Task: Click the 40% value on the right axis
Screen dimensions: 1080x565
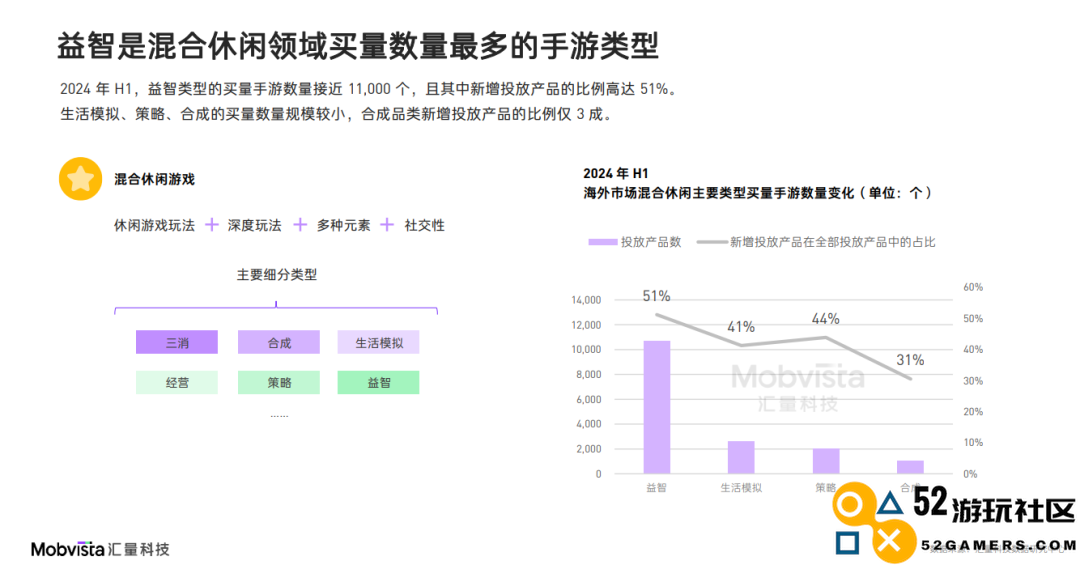Action: tap(973, 349)
